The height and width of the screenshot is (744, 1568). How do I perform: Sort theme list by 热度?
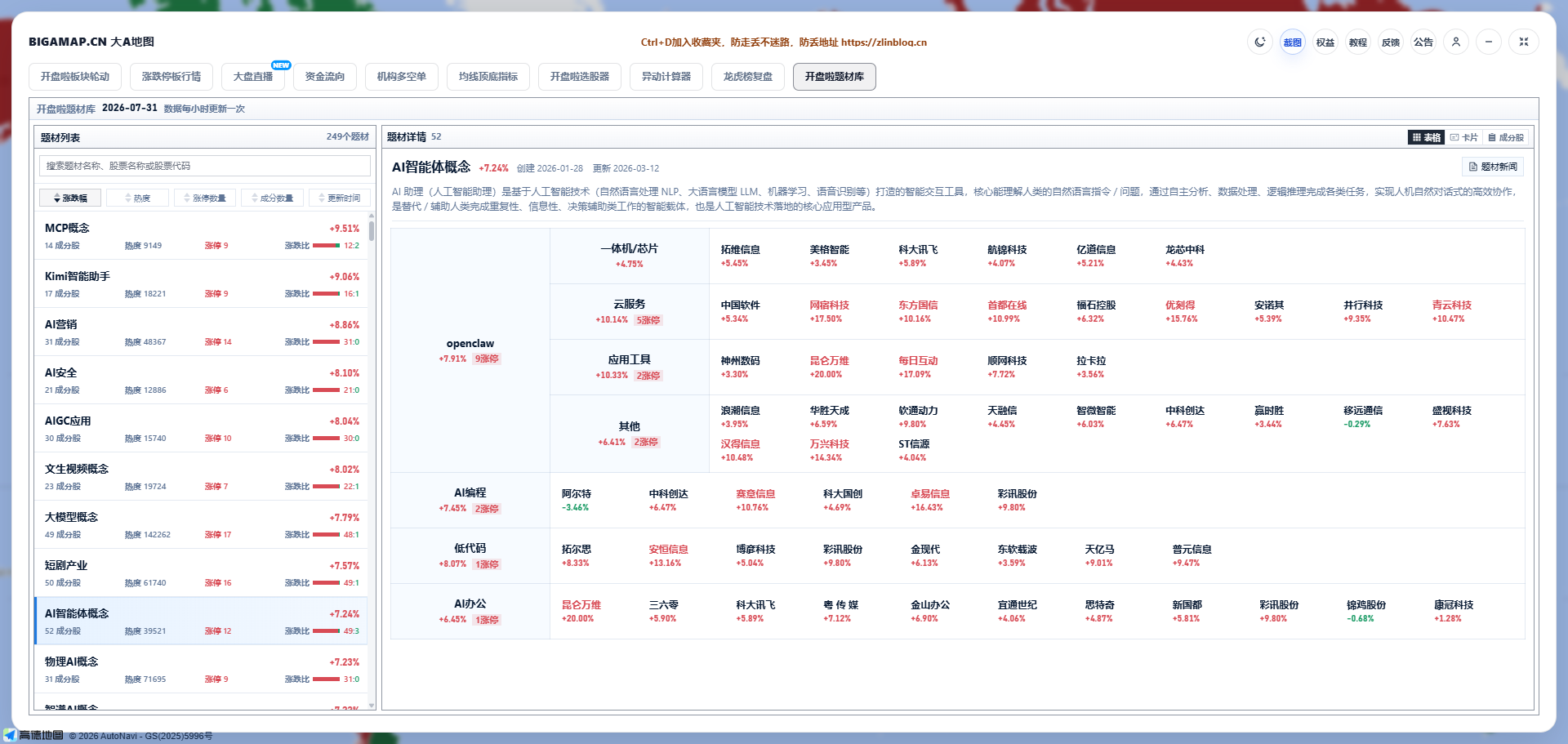137,198
